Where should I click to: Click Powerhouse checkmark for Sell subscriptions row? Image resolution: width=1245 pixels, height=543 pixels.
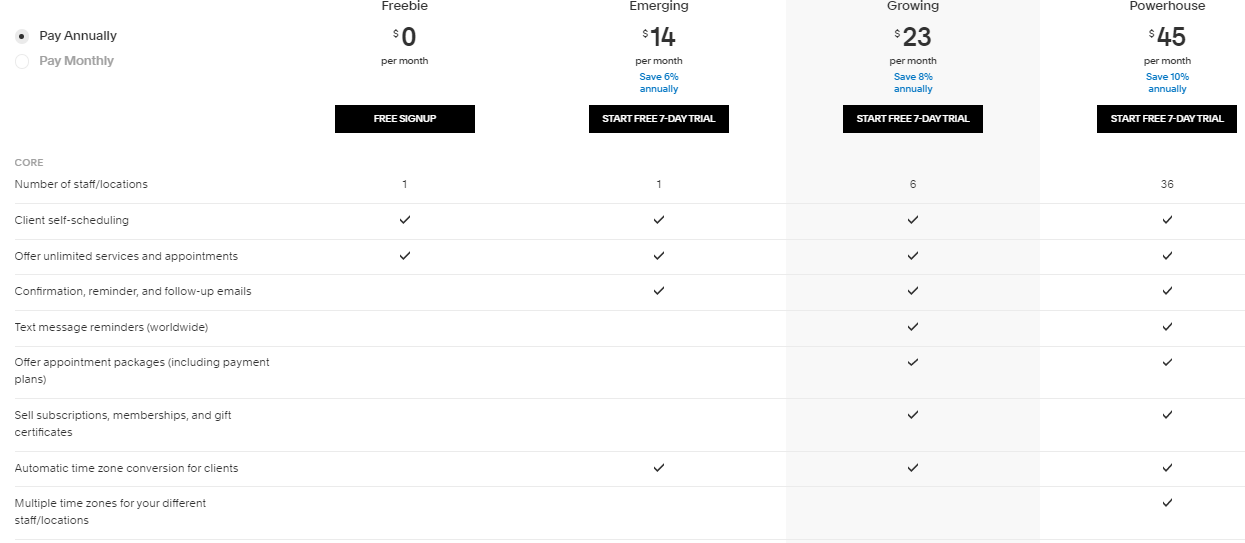1167,415
